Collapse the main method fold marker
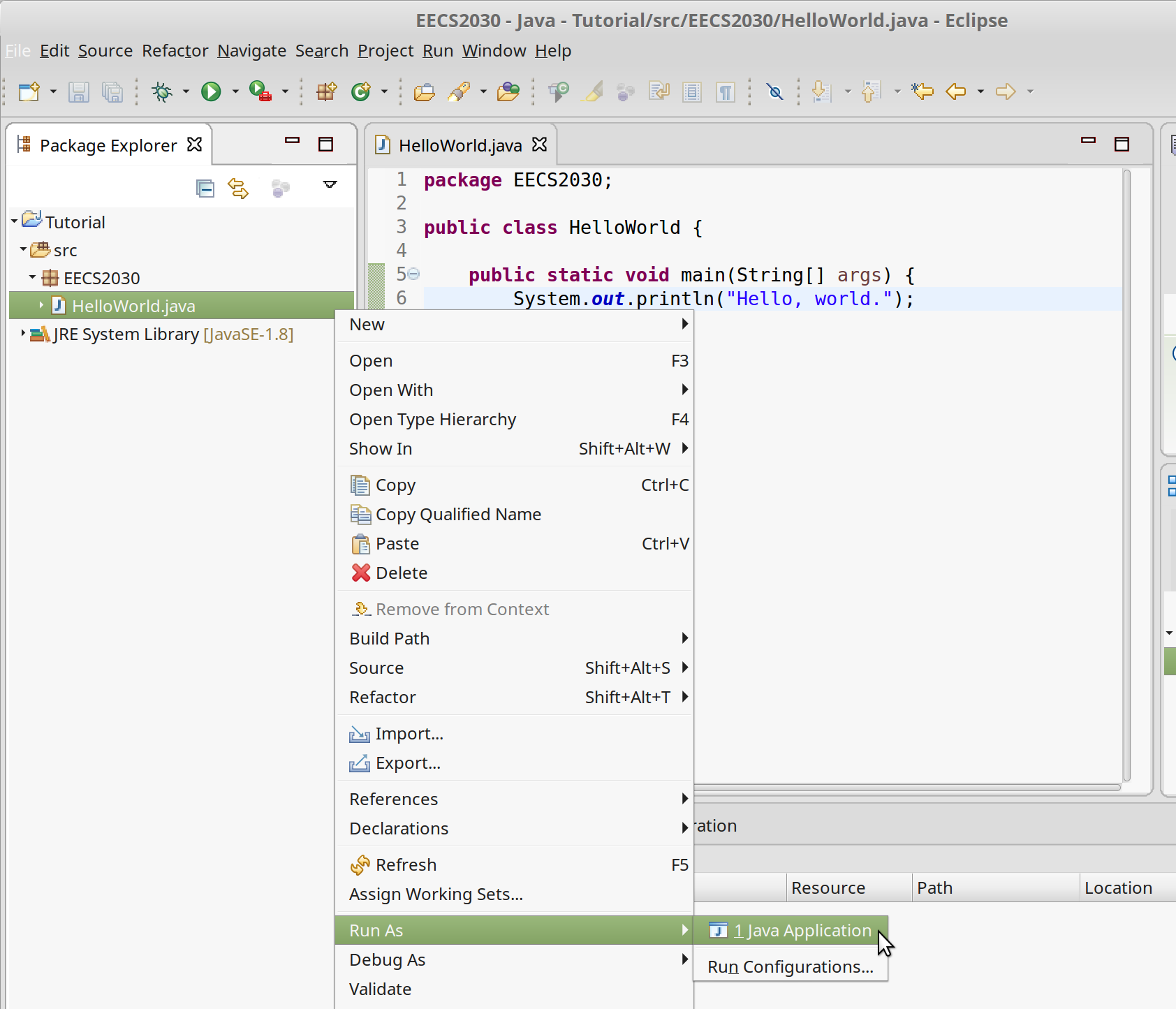The height and width of the screenshot is (1009, 1176). [413, 274]
